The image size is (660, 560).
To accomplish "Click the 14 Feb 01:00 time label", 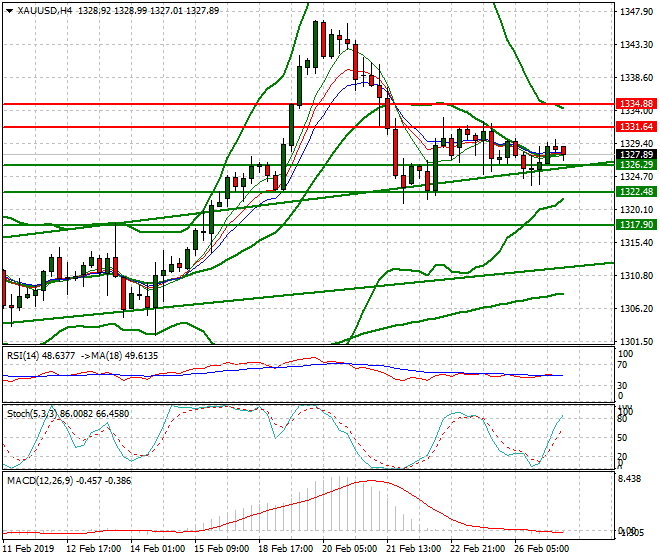I will click(157, 549).
